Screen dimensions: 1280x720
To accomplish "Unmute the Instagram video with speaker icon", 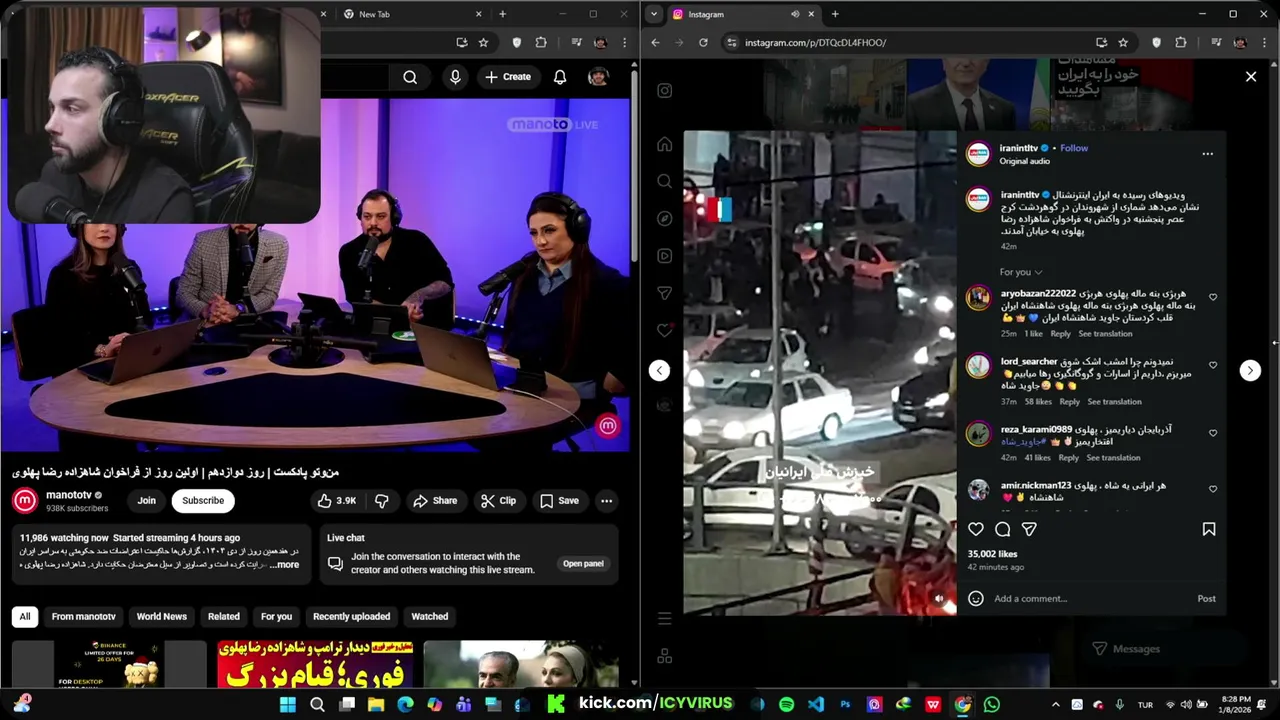I will [x=938, y=598].
